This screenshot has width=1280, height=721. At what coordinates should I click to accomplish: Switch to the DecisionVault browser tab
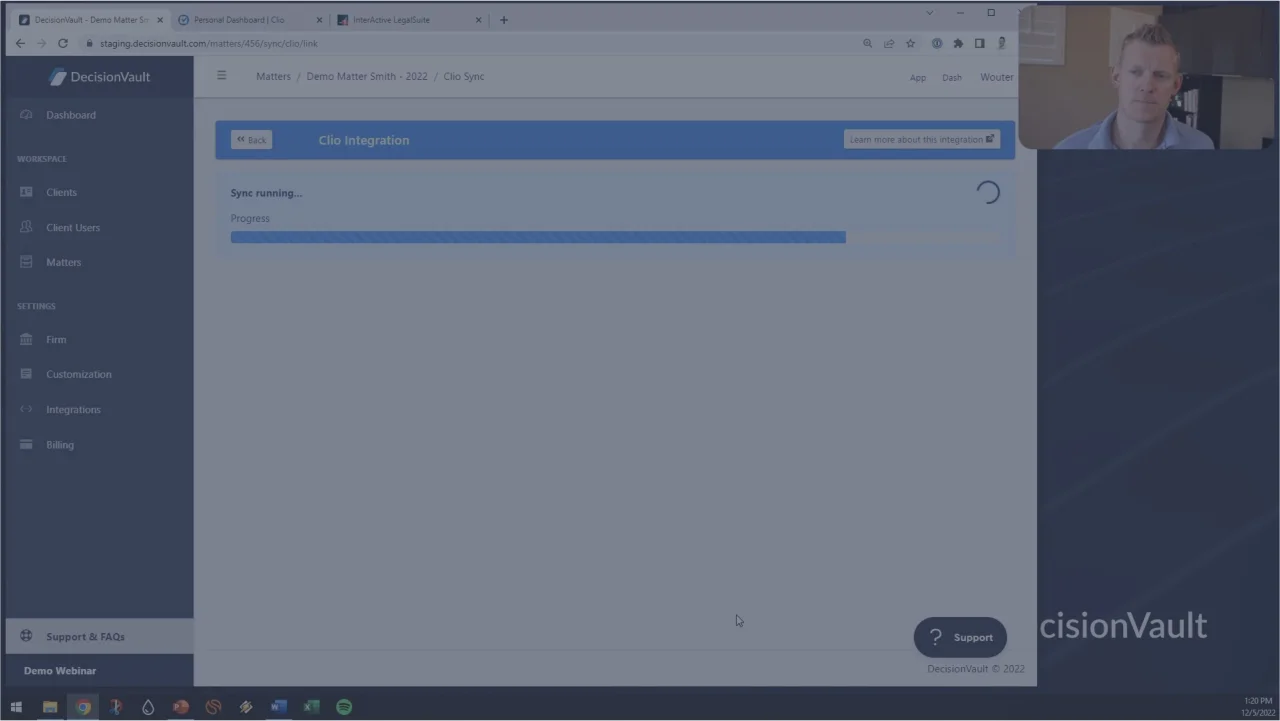pos(91,20)
